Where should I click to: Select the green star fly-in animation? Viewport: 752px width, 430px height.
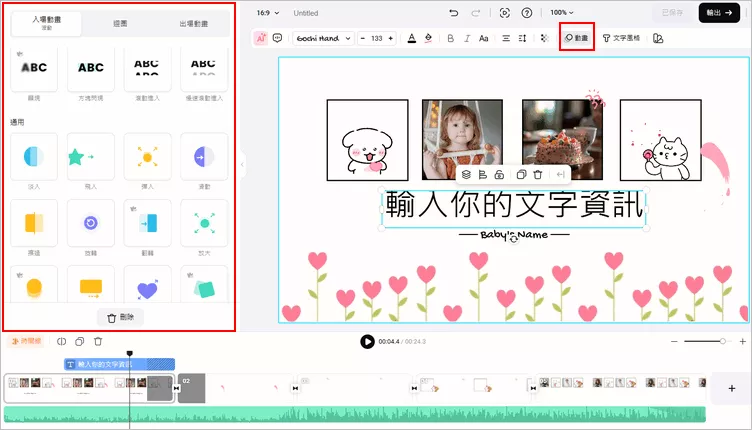(x=91, y=157)
